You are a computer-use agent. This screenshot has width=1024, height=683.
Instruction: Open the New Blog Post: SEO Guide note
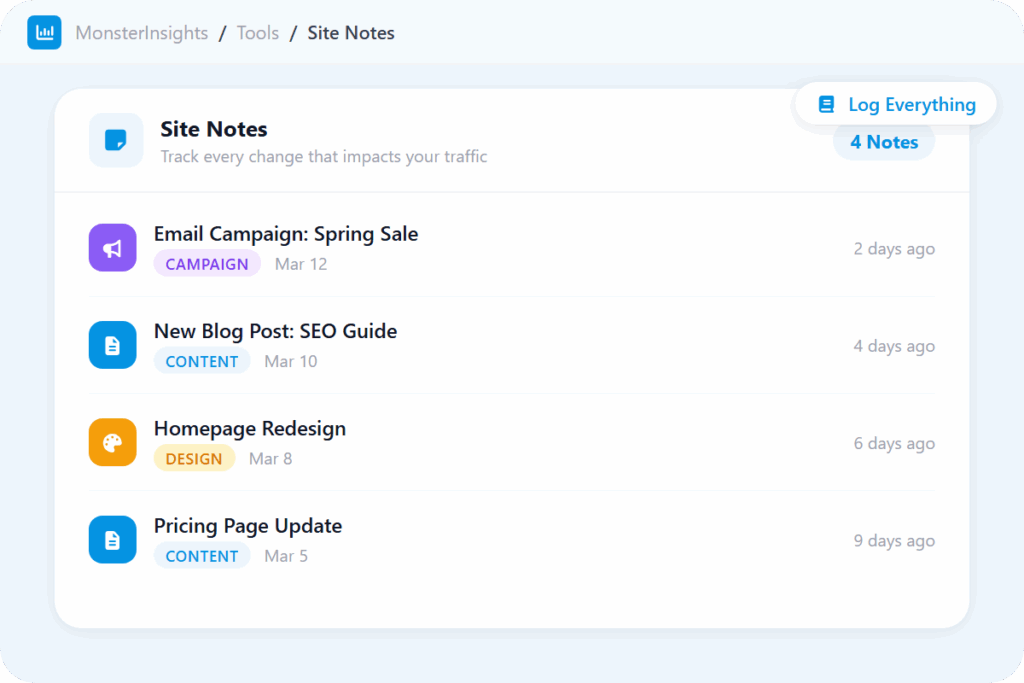pos(275,331)
